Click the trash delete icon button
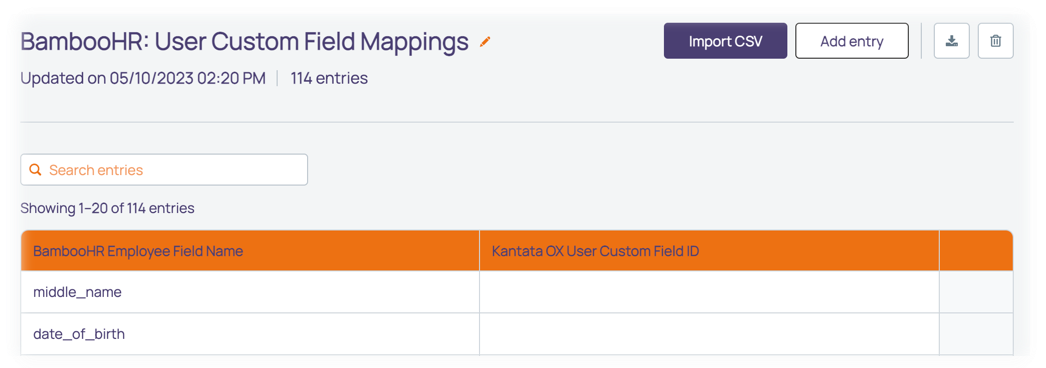The height and width of the screenshot is (368, 1046). (x=995, y=41)
